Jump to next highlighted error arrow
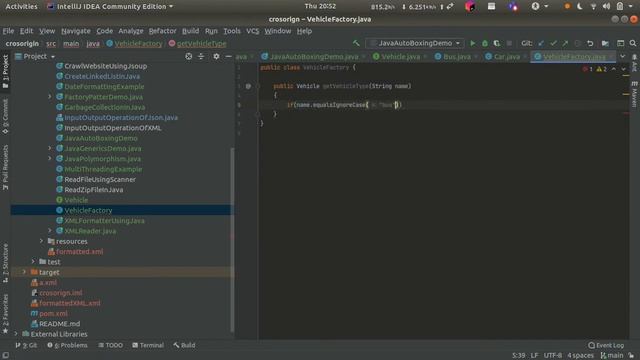This screenshot has height=360, width=640. point(623,69)
